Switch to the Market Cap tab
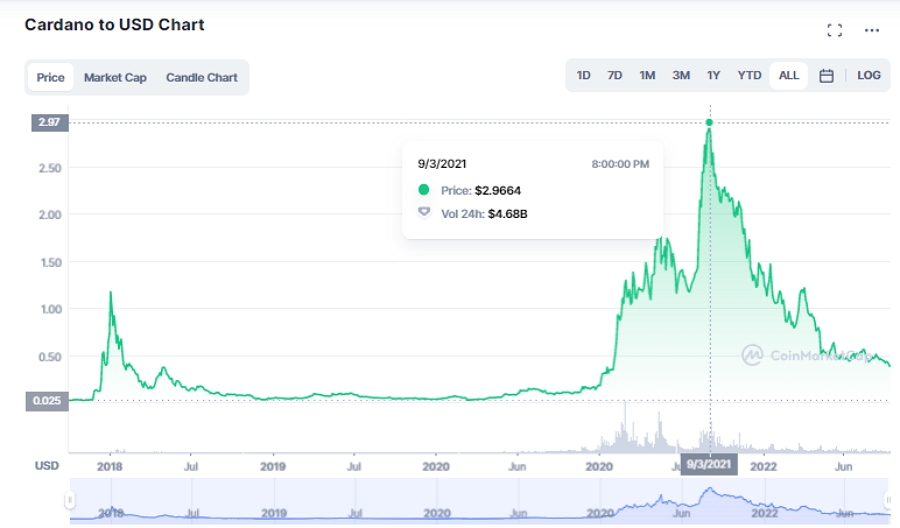Viewport: 900px width, 528px height. 115,77
